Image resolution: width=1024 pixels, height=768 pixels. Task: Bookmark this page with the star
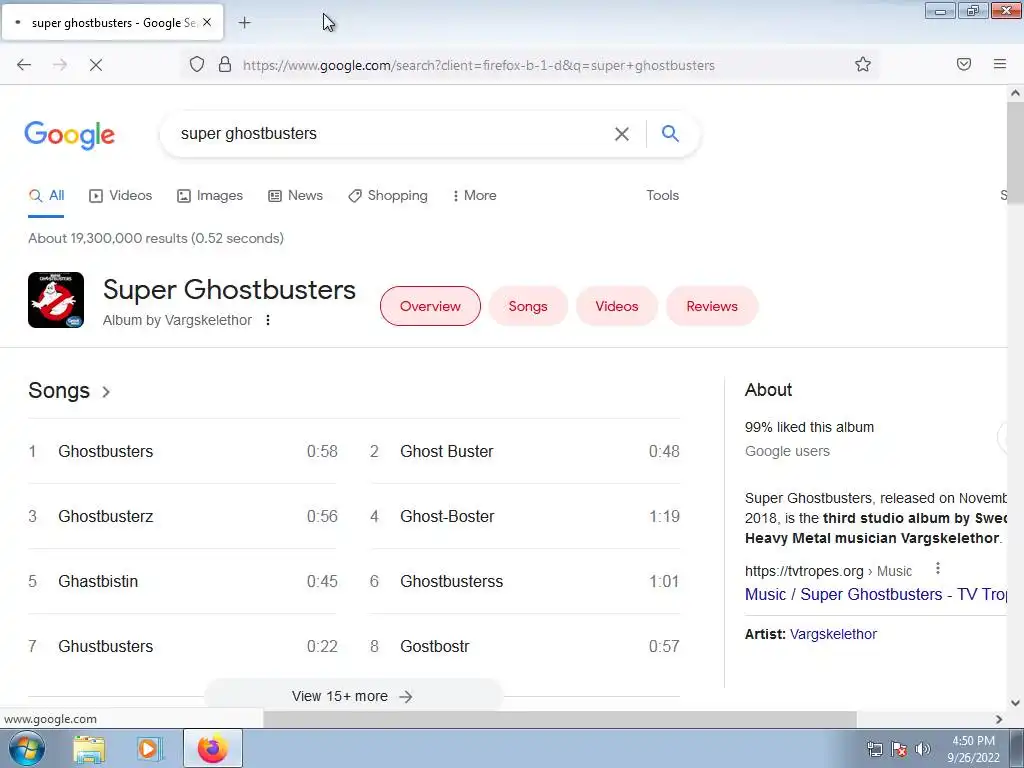click(x=863, y=64)
